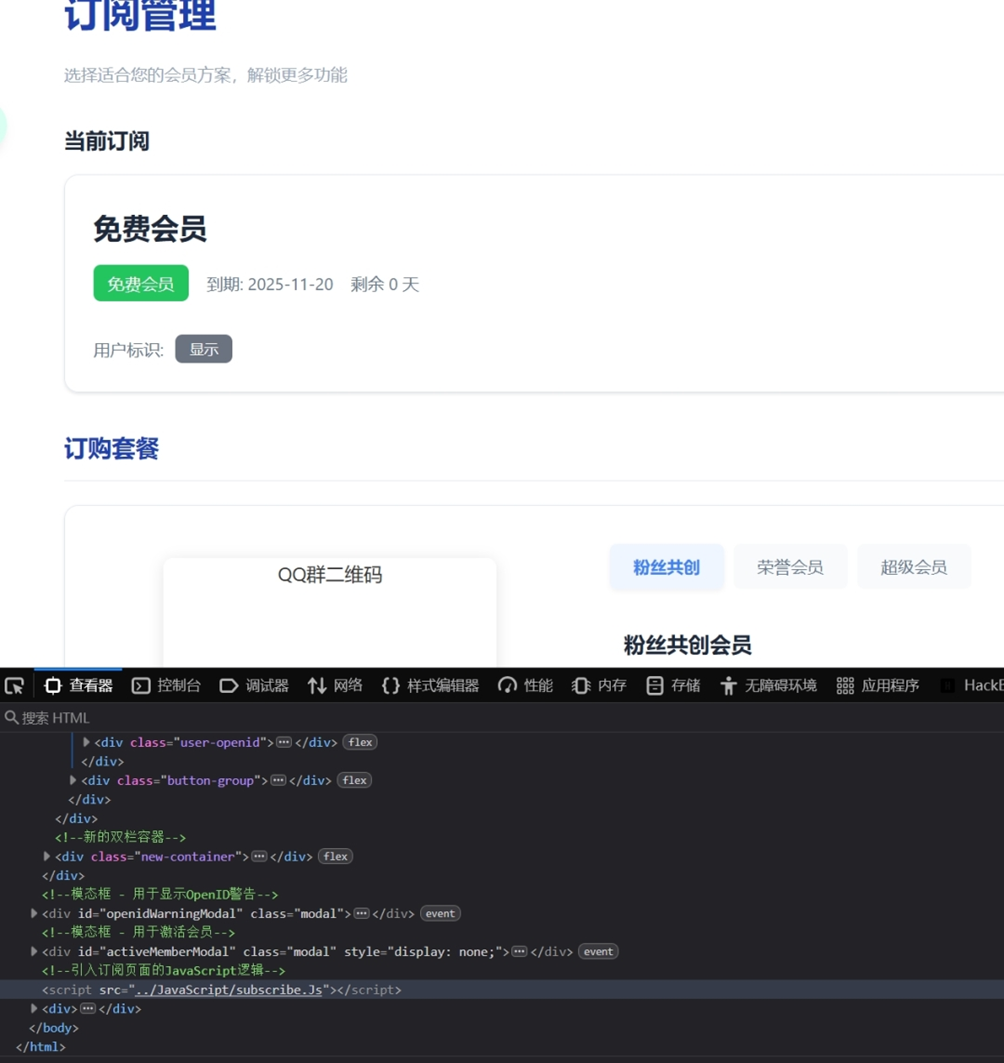Select the 荣誉会员 plan tab
Image resolution: width=1004 pixels, height=1063 pixels.
point(790,567)
